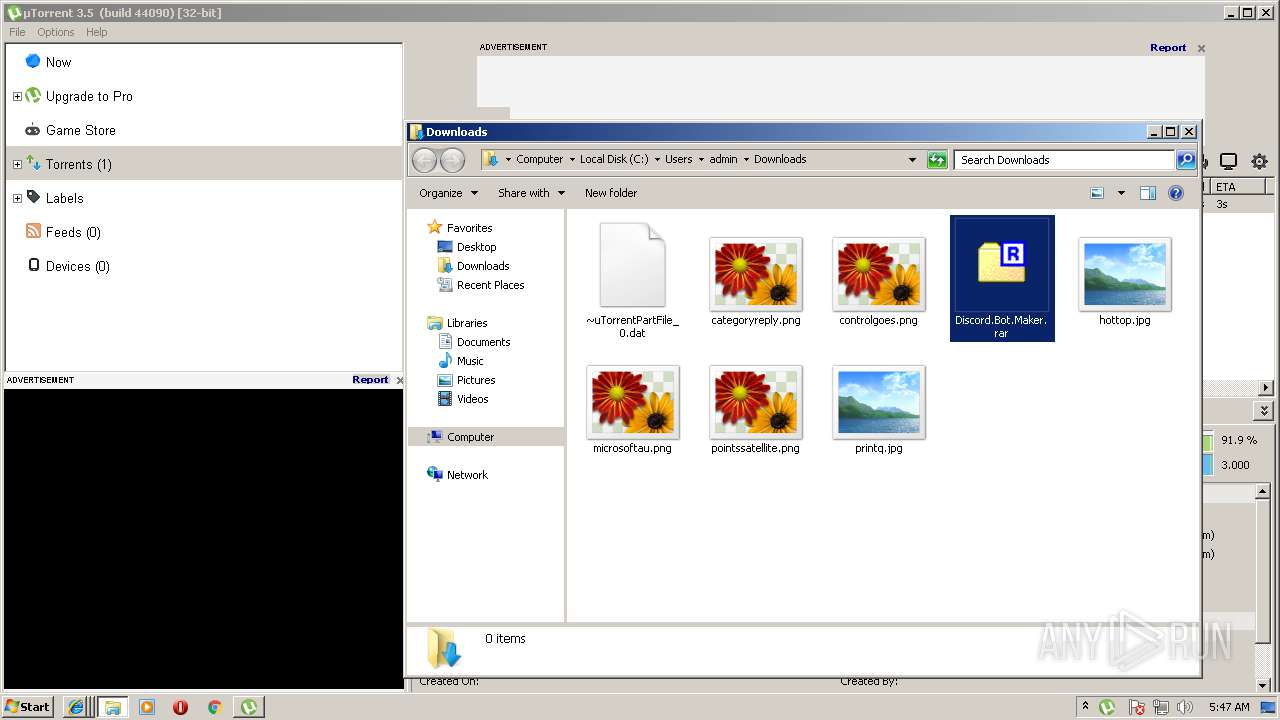This screenshot has height=720, width=1280.
Task: Select hottop.jpg image file
Action: tap(1124, 282)
